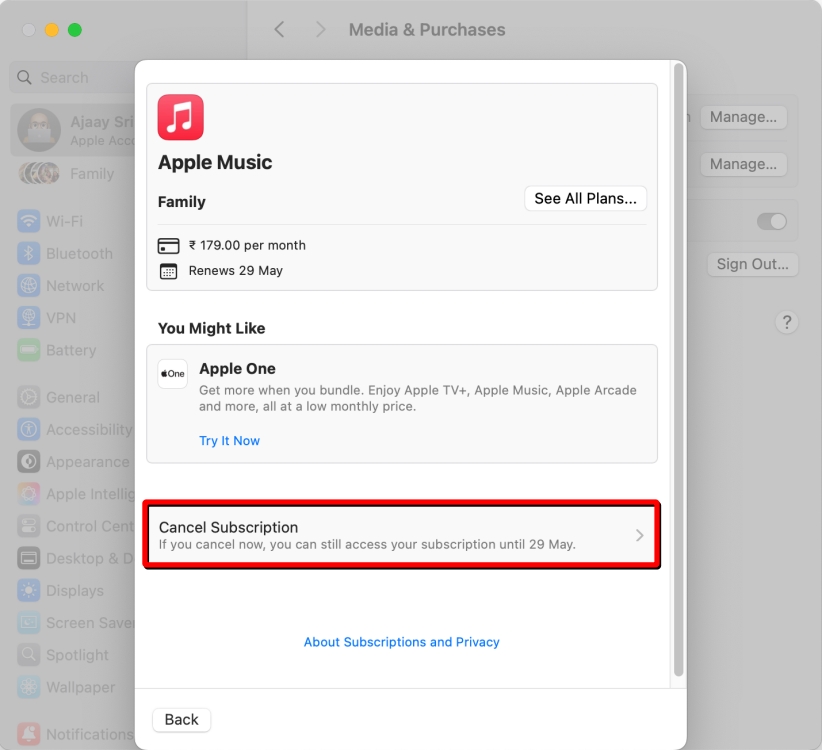The height and width of the screenshot is (750, 822).
Task: Click the Apple Music app icon
Action: [180, 117]
